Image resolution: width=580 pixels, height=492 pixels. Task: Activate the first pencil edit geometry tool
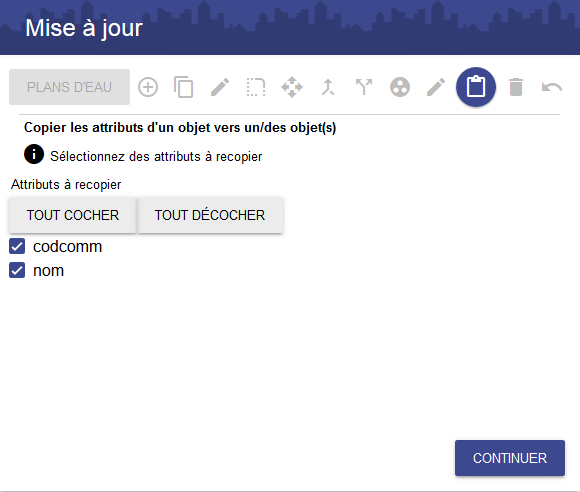(220, 87)
